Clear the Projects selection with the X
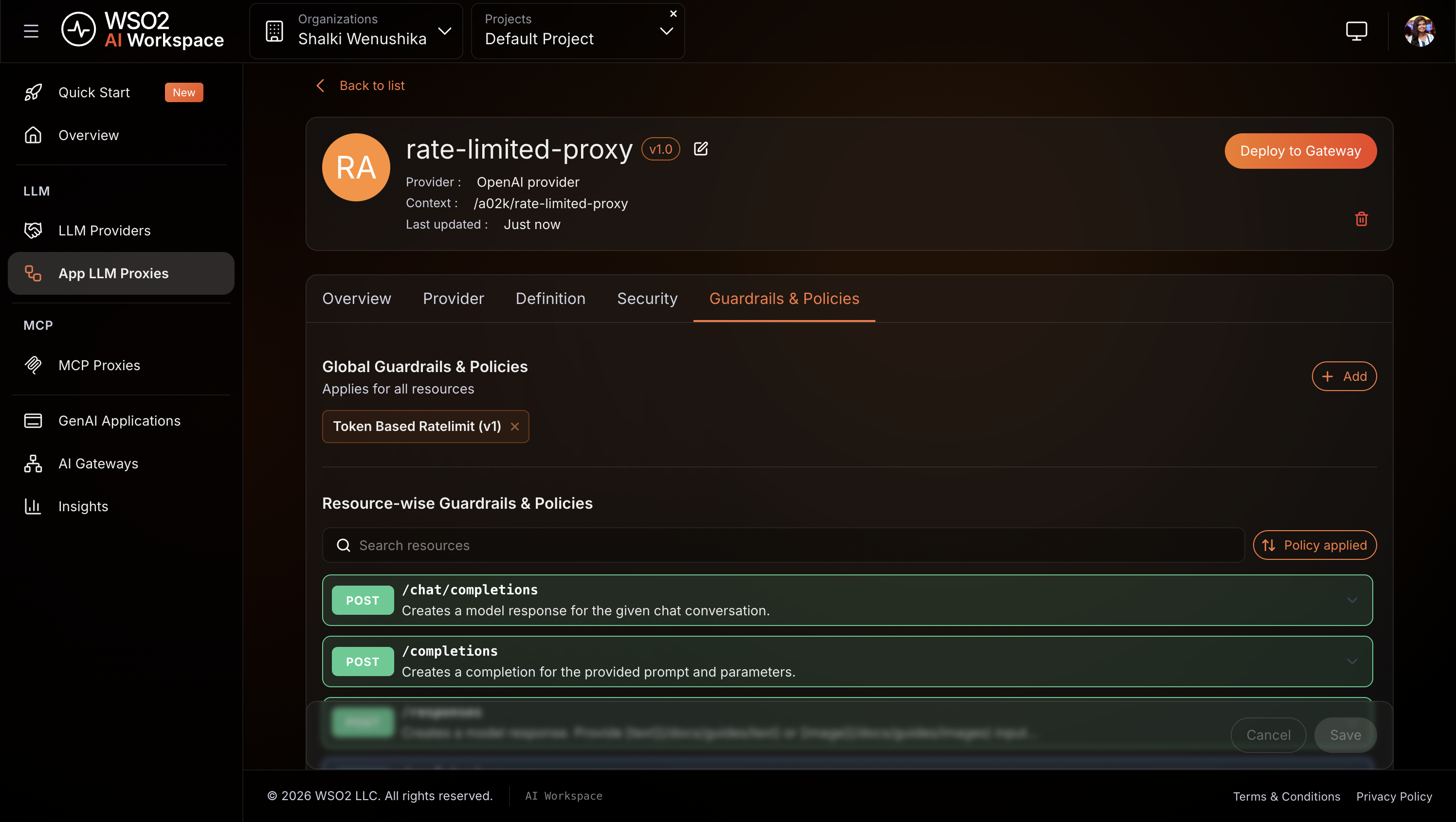Screen dimensions: 1456x822 point(673,14)
